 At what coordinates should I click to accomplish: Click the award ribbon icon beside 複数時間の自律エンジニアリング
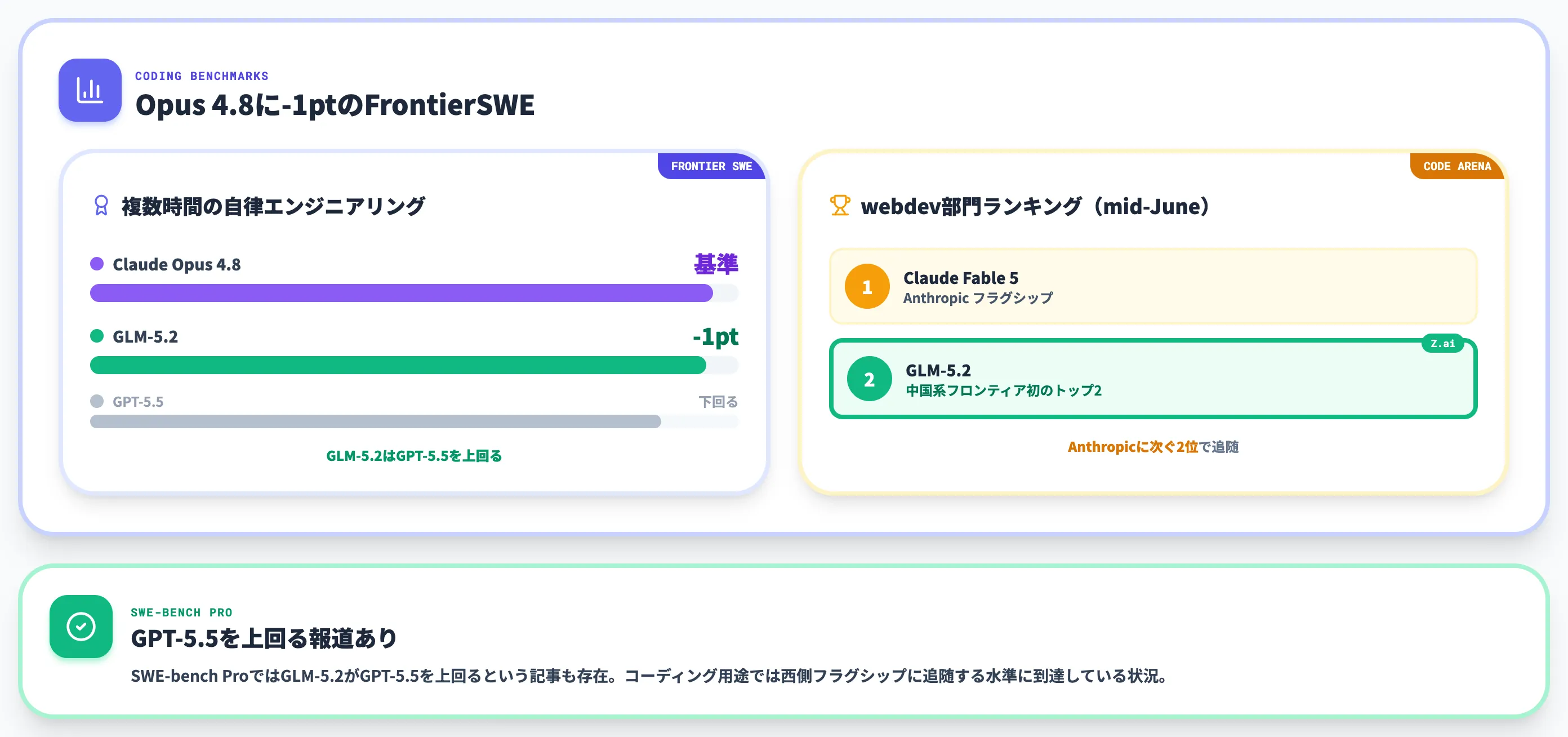click(101, 206)
